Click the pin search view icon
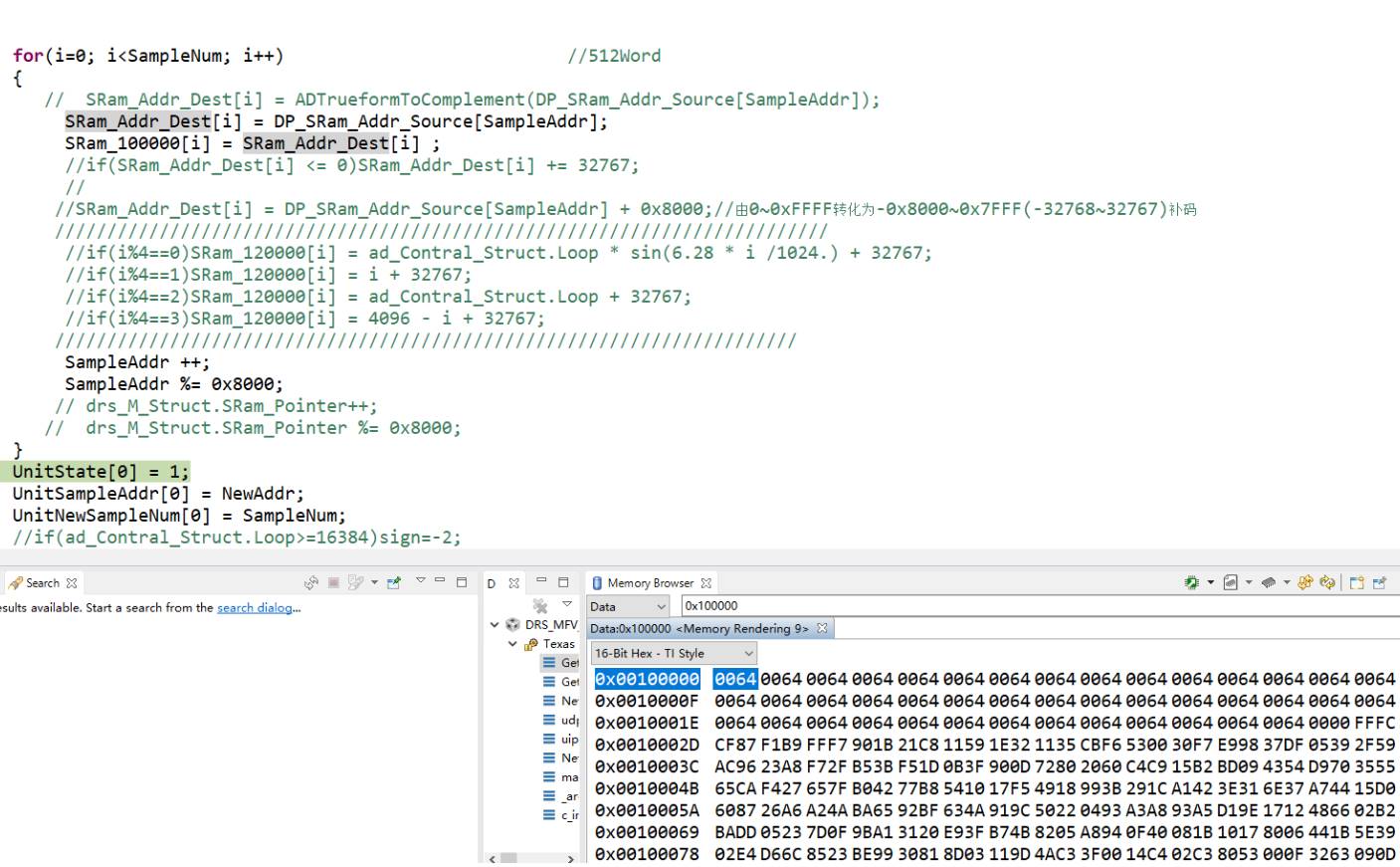Viewport: 1400px width, 867px height. (394, 583)
